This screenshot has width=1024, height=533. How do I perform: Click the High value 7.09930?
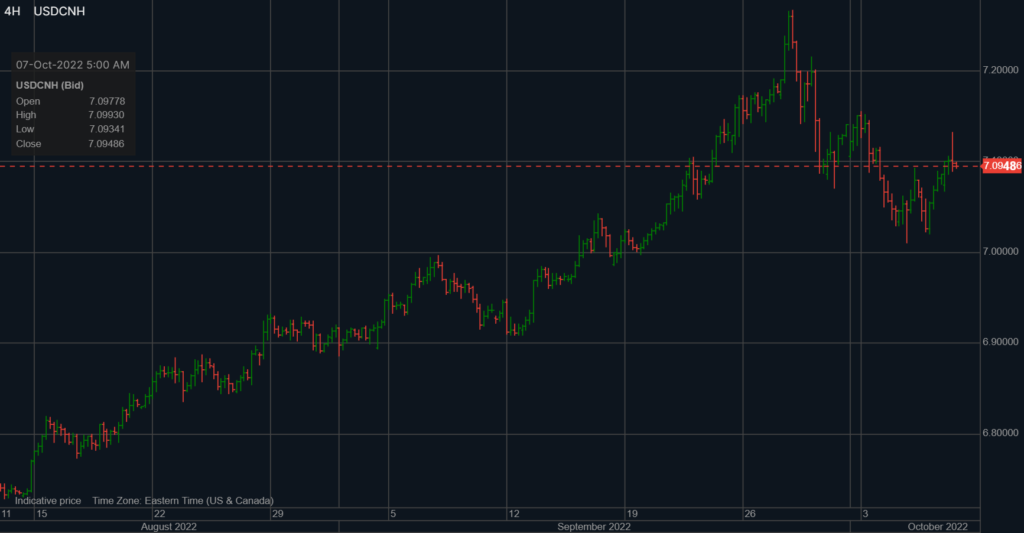tap(105, 115)
